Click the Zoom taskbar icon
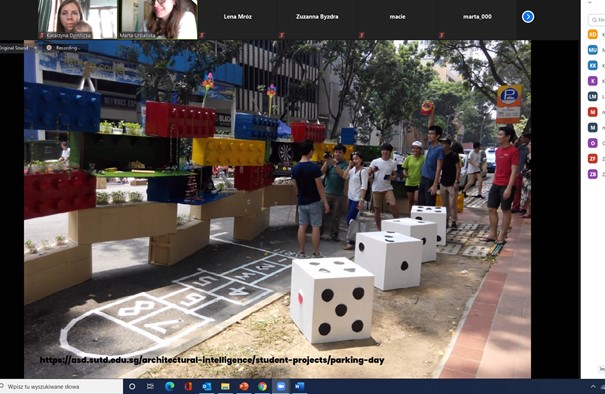Screen dimensions: 605x394 point(281,386)
